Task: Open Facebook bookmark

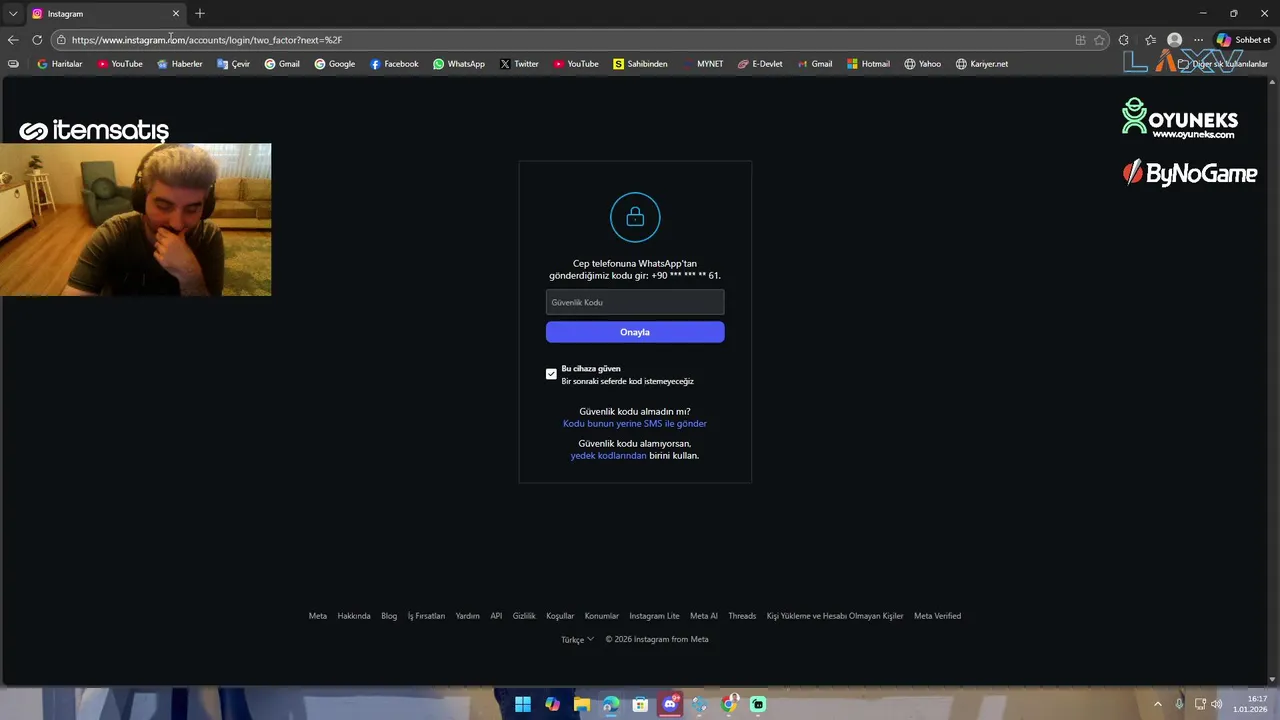Action: click(394, 64)
